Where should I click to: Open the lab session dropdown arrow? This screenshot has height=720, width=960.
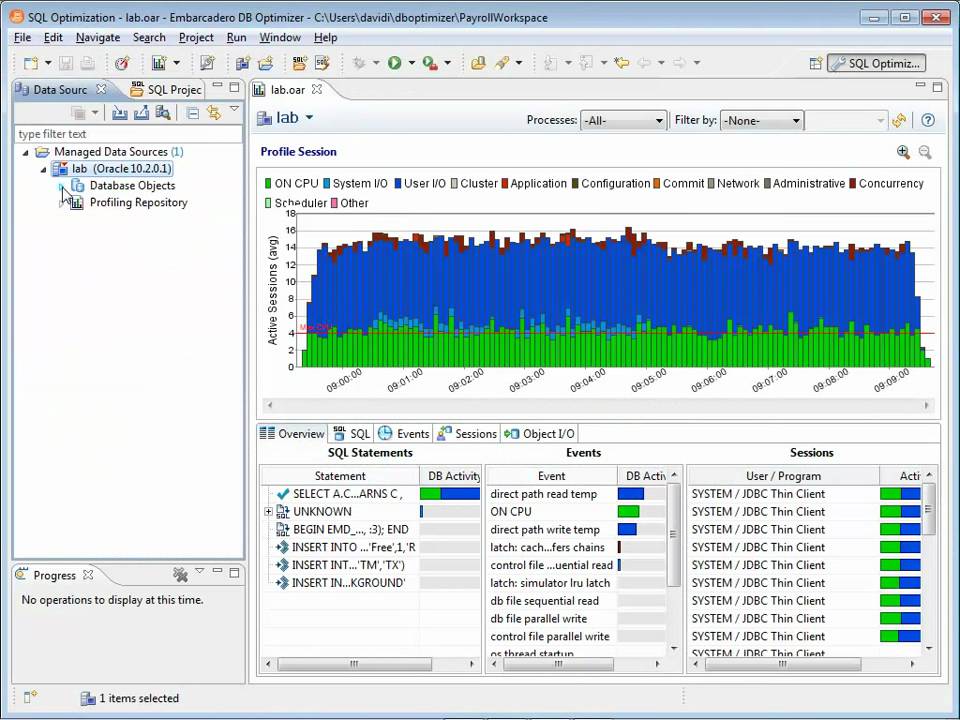pyautogui.click(x=309, y=117)
